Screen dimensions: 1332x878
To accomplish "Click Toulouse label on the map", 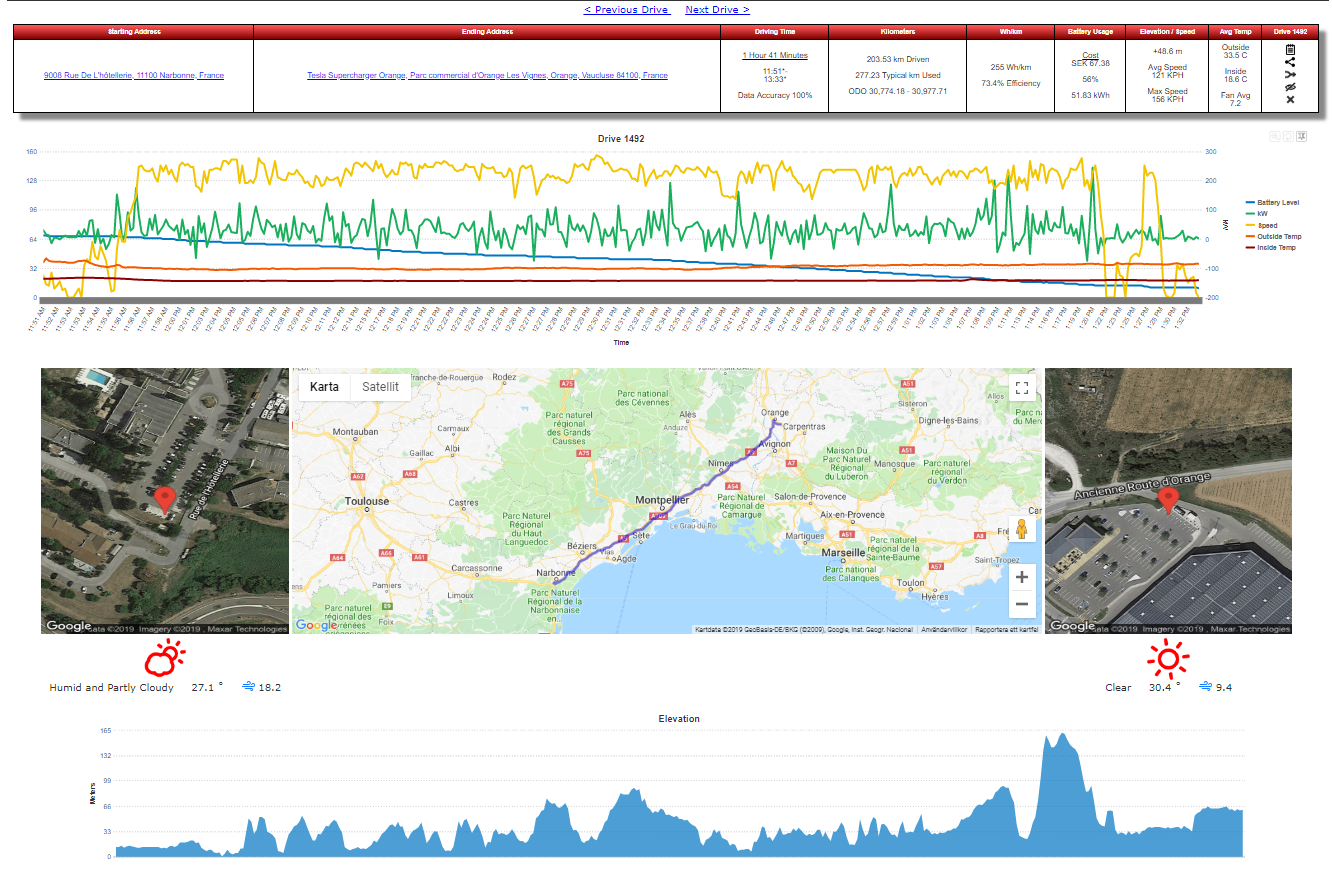I will click(366, 501).
